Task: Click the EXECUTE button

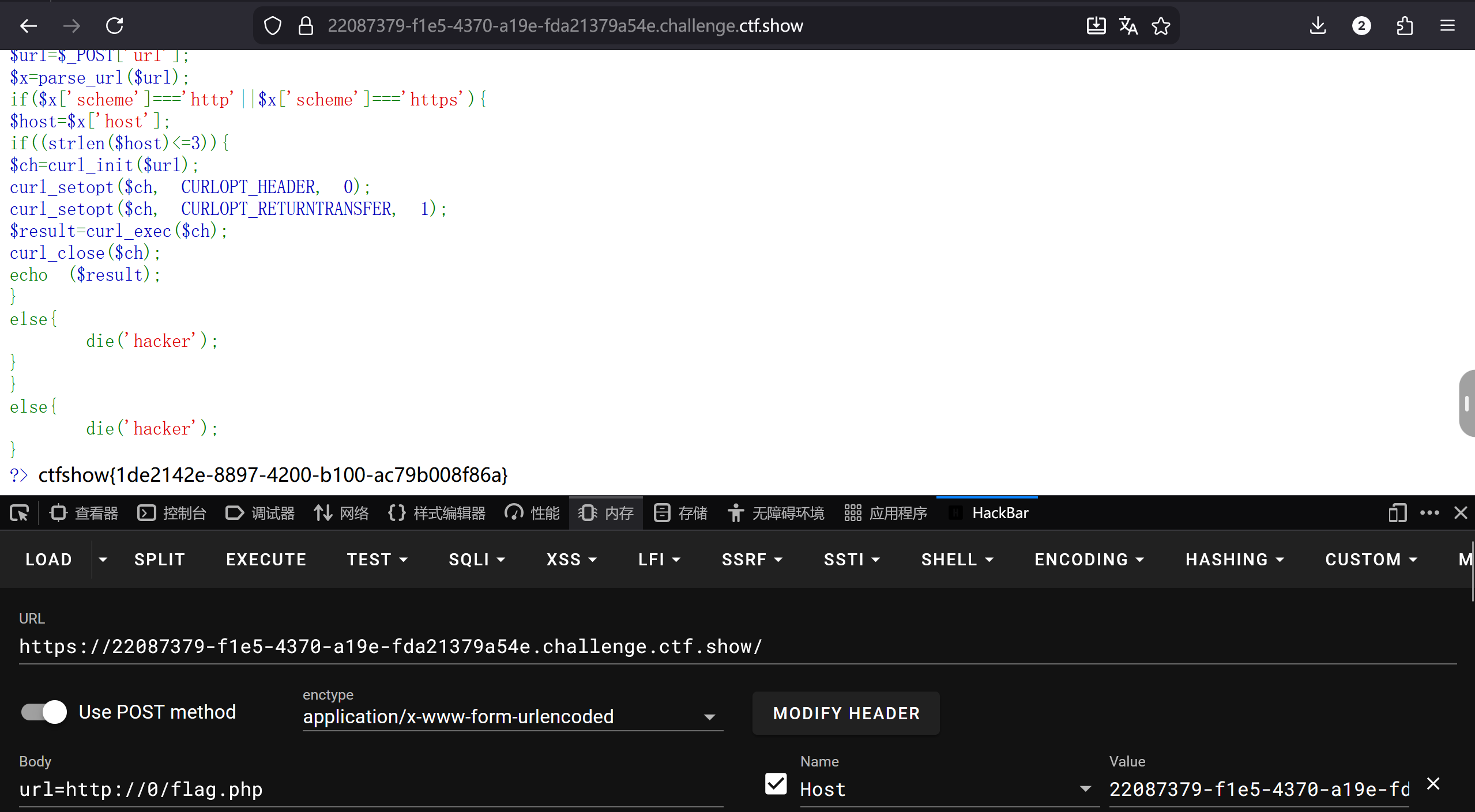Action: click(266, 560)
